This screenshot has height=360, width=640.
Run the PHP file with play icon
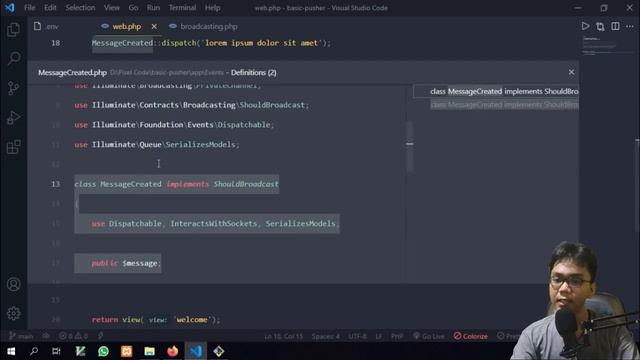585,26
